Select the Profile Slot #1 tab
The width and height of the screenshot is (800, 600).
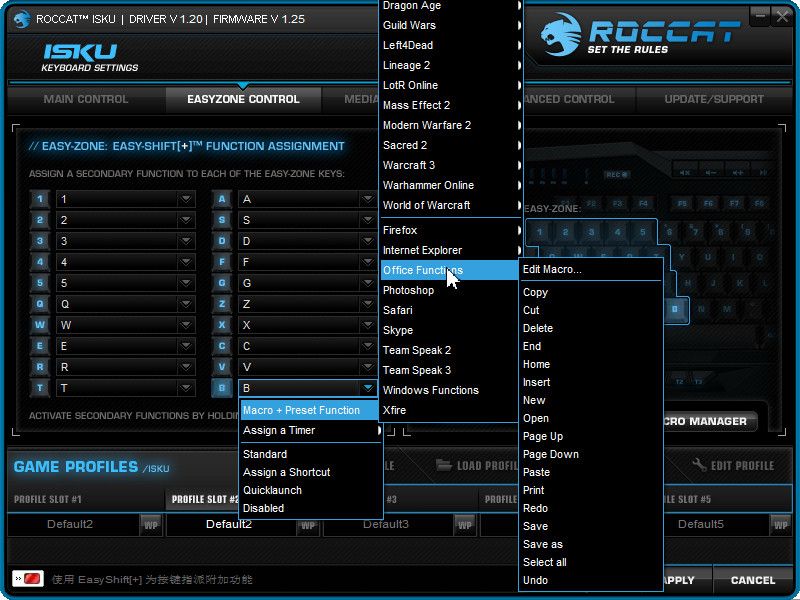click(86, 499)
